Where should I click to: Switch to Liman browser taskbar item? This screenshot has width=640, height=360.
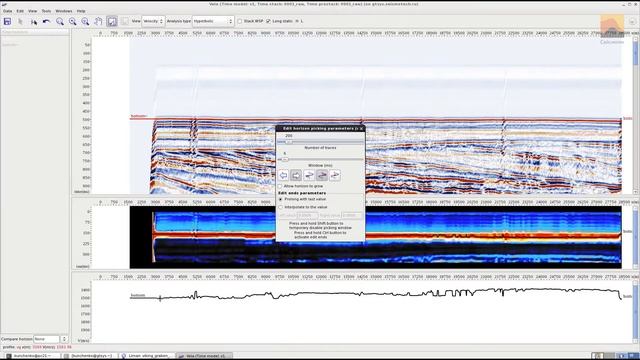147,356
